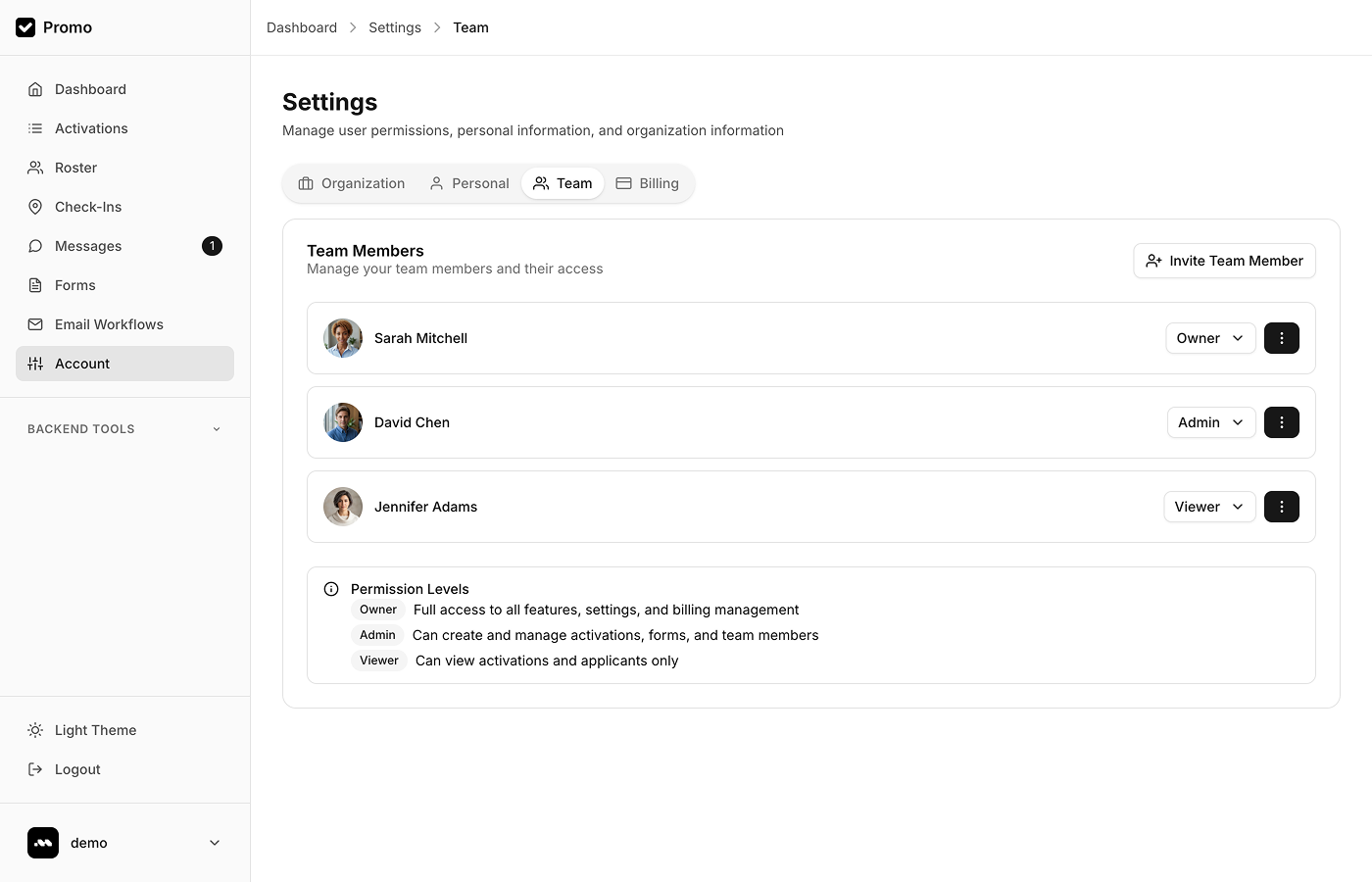Click the Invite Team Member button
This screenshot has width=1372, height=882.
1224,261
